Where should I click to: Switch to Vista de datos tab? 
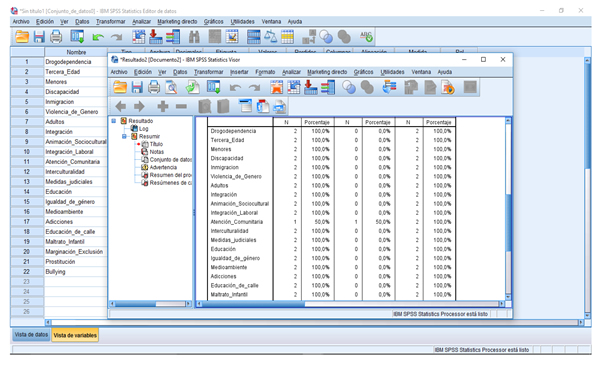31,335
